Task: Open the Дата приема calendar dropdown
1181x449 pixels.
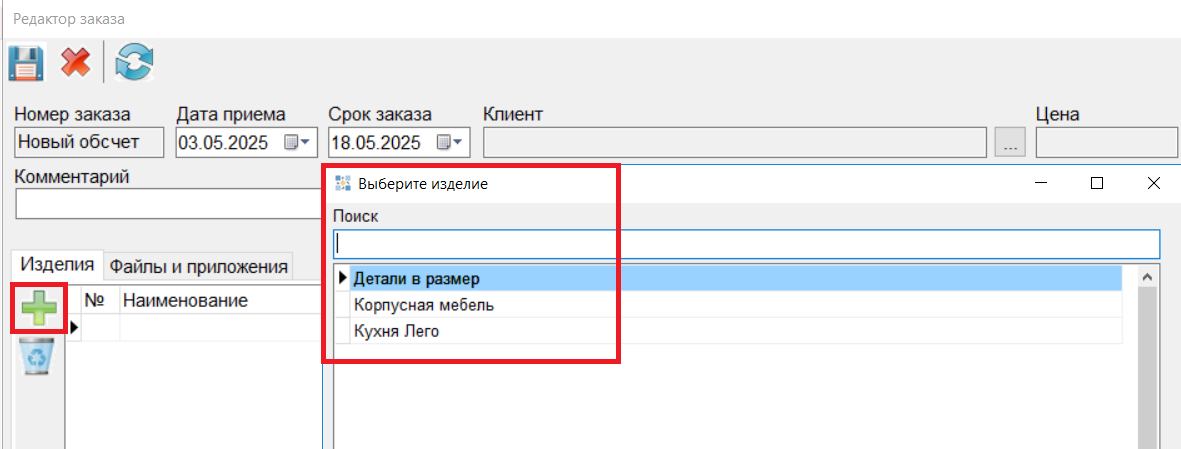Action: coord(297,142)
